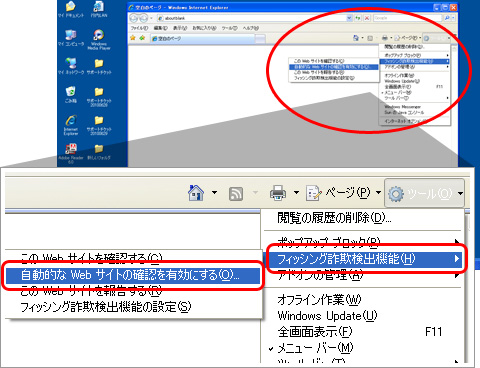Open the Internet Explorer desktop icon
480x368 pixels.
(x=71, y=125)
